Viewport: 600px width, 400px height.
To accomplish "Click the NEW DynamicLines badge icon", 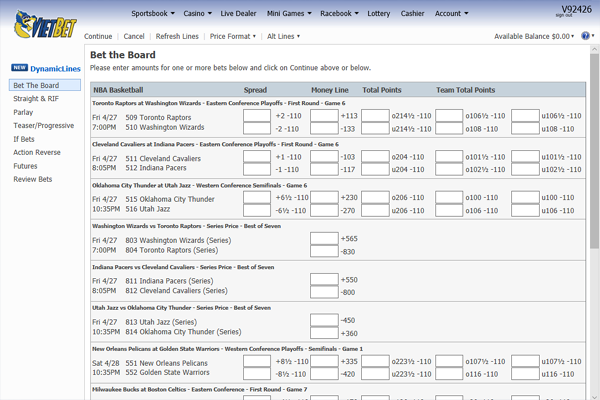I will [x=20, y=68].
